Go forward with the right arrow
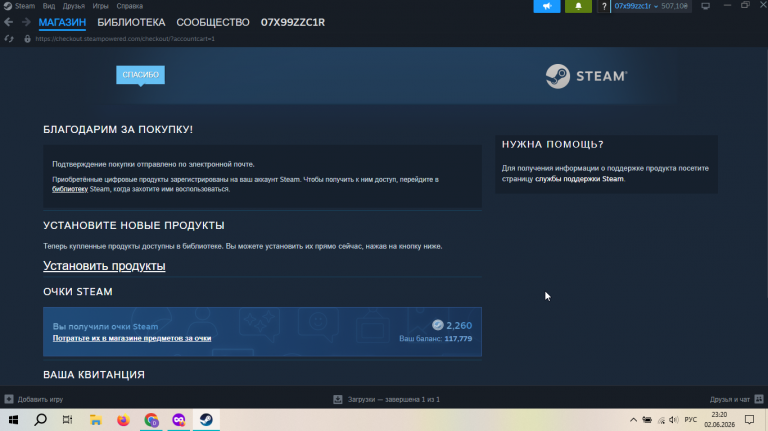768x431 pixels. click(x=26, y=22)
